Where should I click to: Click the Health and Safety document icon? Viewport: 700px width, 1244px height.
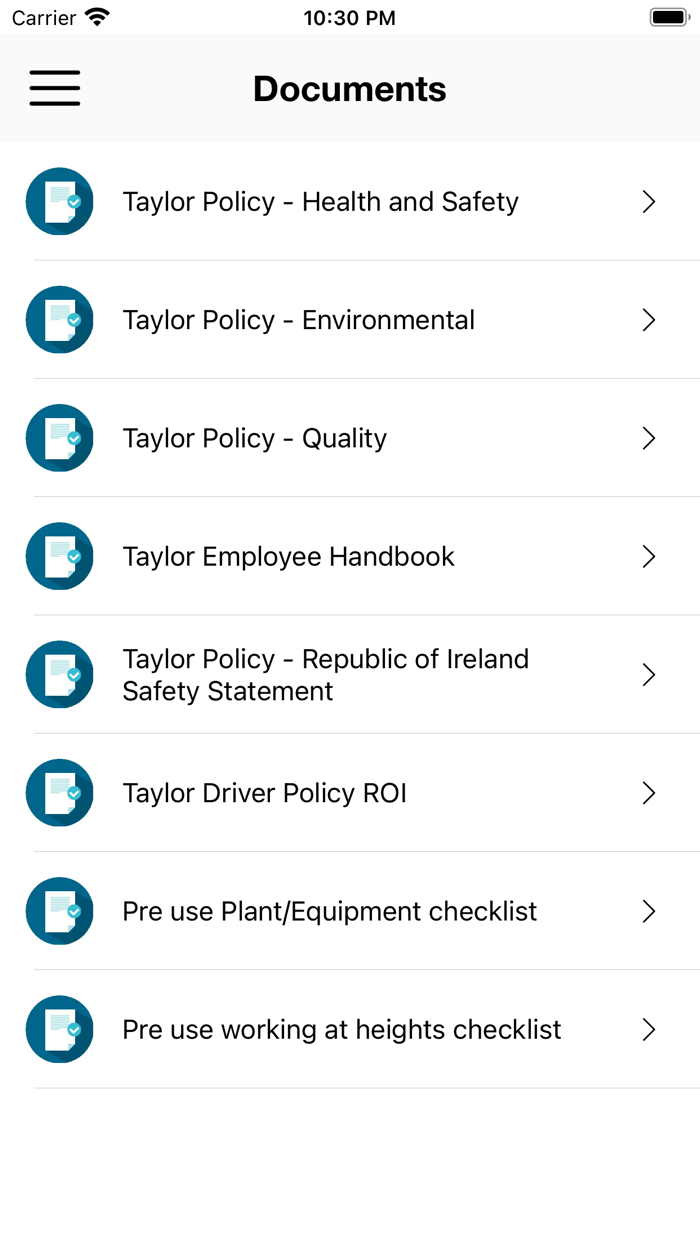pos(59,201)
